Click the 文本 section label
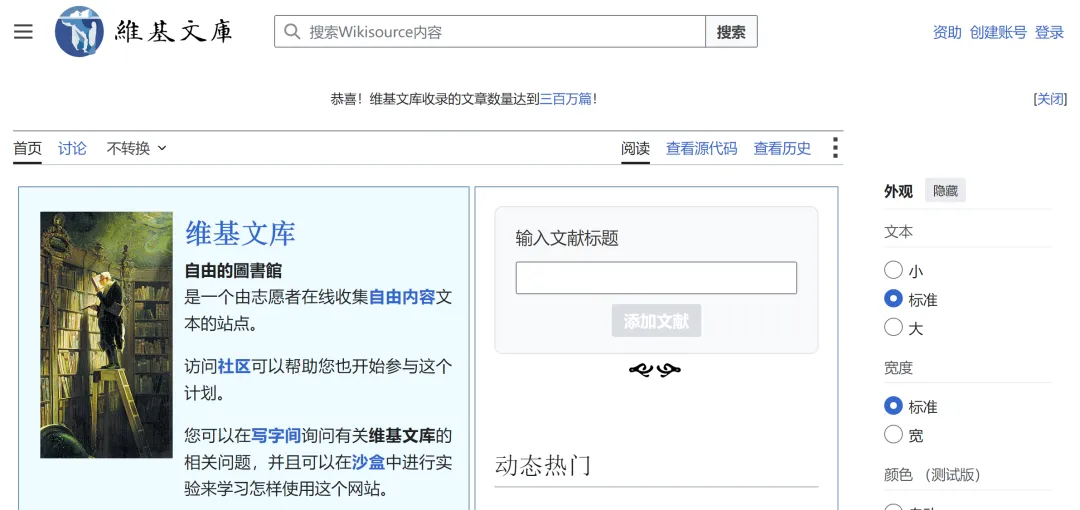Image resolution: width=1080 pixels, height=510 pixels. (x=898, y=232)
